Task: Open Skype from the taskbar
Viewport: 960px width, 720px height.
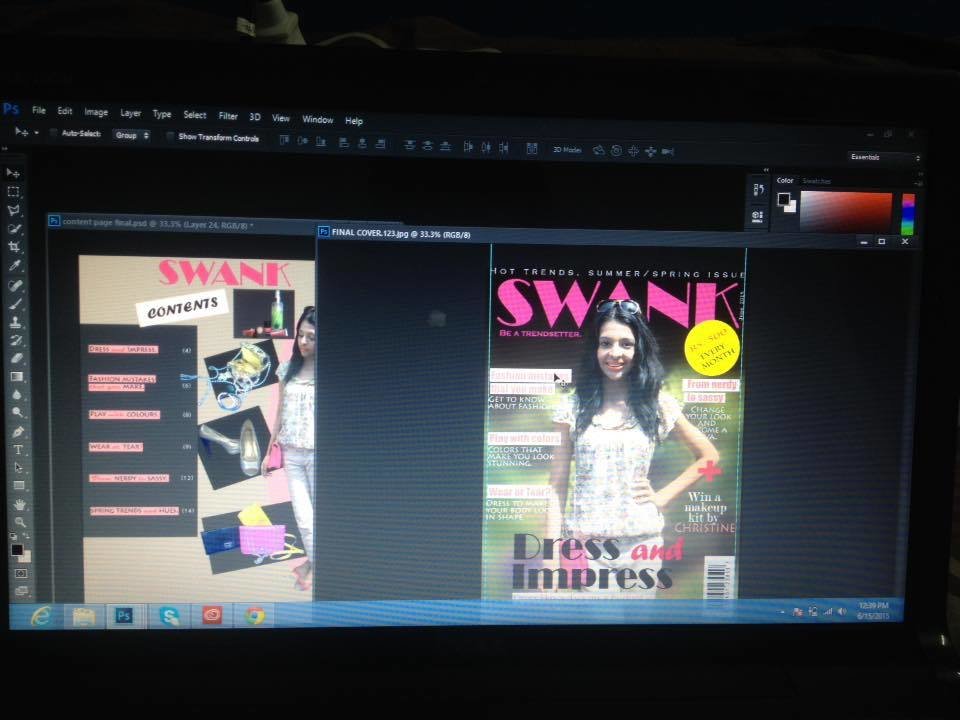Action: click(169, 615)
